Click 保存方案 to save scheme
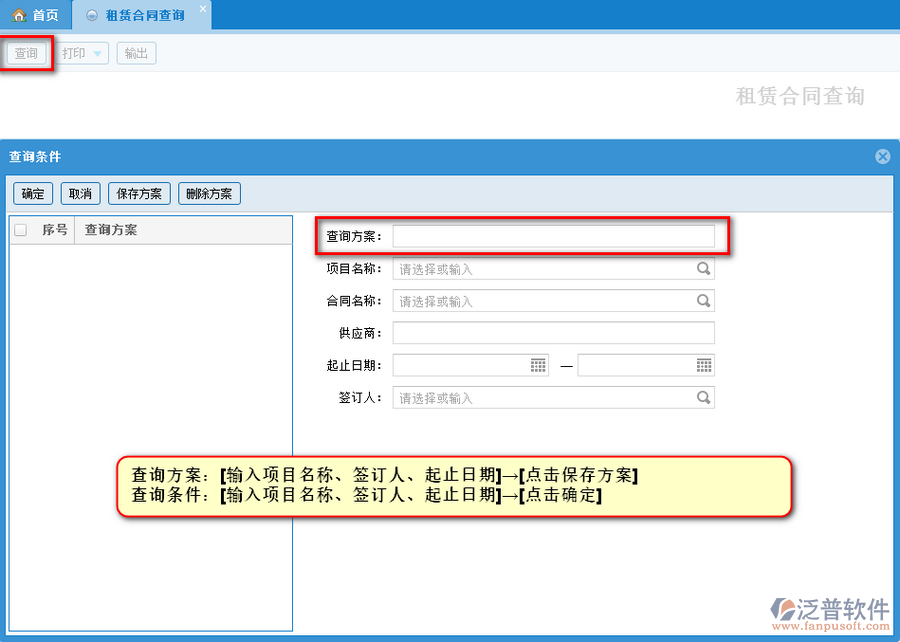The height and width of the screenshot is (642, 900). (x=139, y=194)
